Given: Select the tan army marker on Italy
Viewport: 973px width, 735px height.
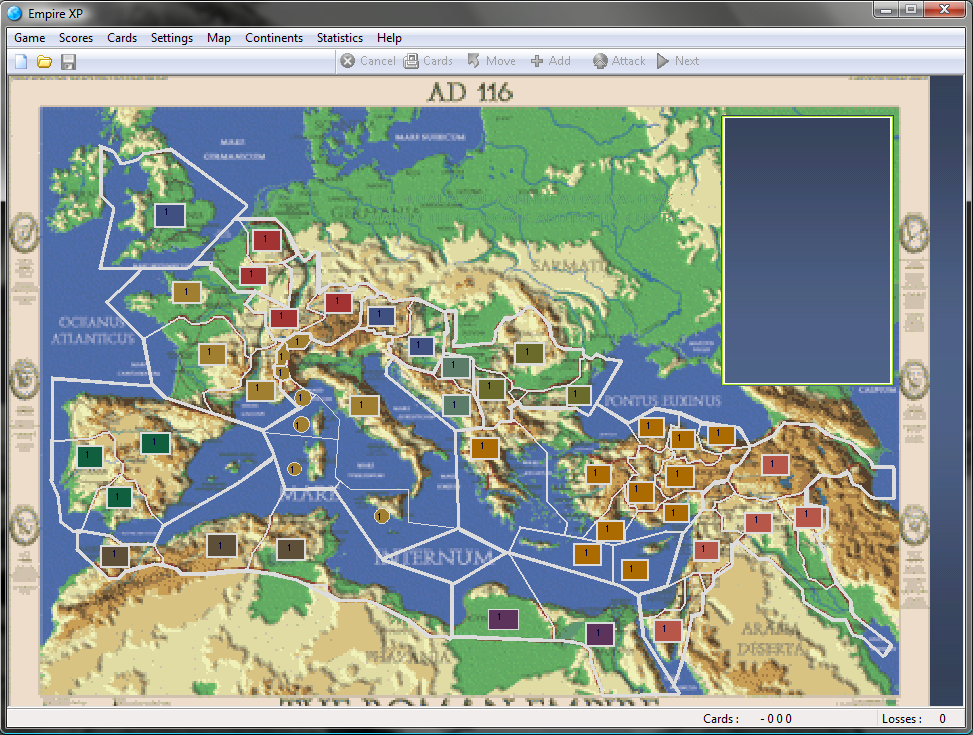Looking at the screenshot, I should (x=364, y=406).
